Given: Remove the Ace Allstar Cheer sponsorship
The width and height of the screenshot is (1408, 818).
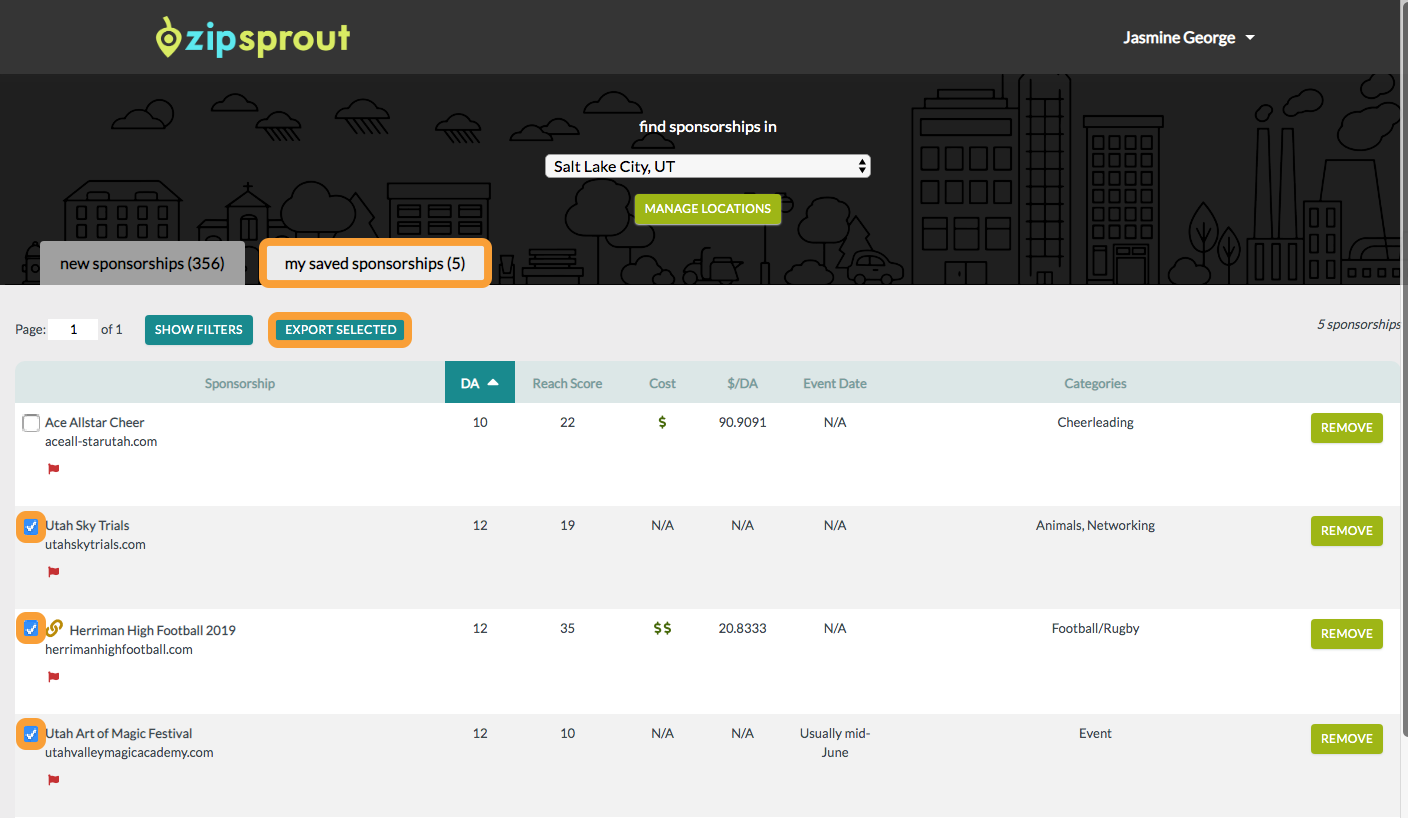Looking at the screenshot, I should coord(1347,428).
